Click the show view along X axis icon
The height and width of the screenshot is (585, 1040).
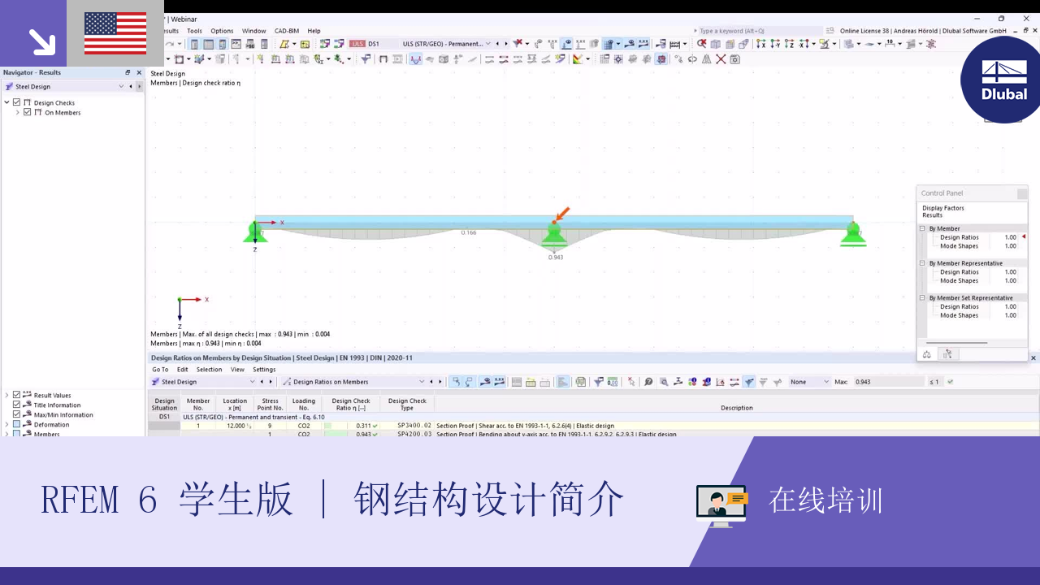[761, 44]
